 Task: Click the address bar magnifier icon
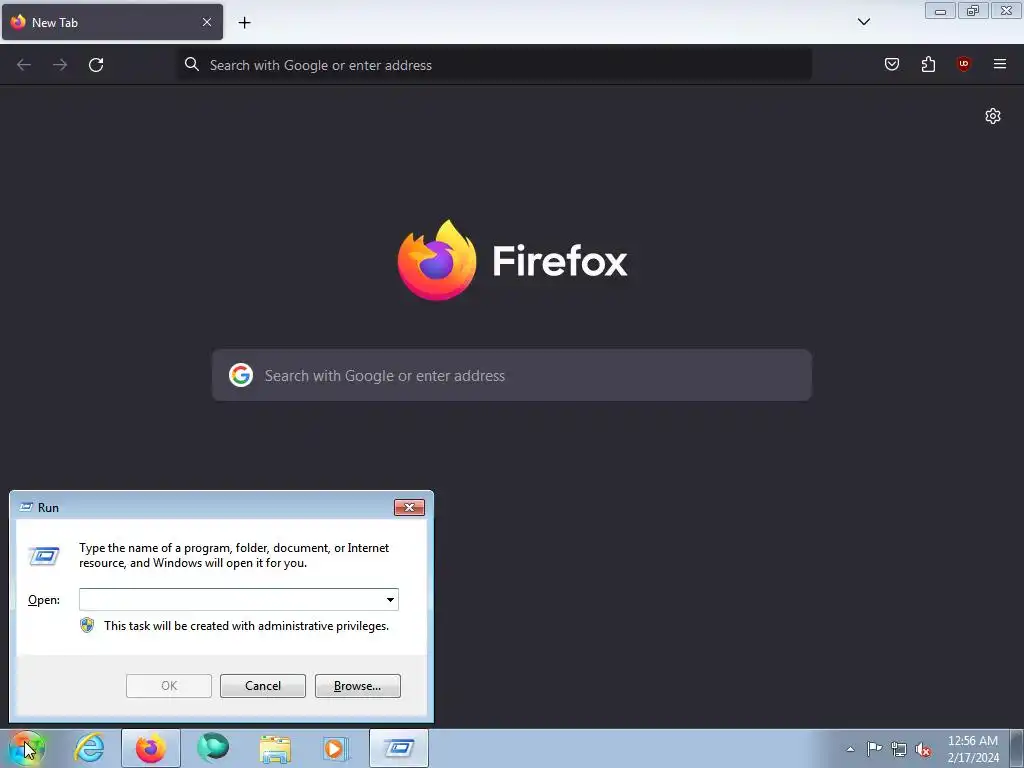[191, 65]
